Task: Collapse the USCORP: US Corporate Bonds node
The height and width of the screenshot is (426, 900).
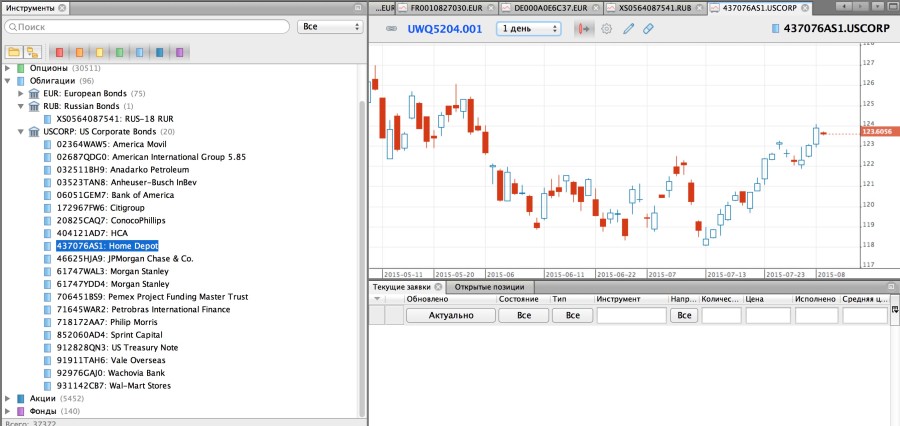Action: pos(21,131)
